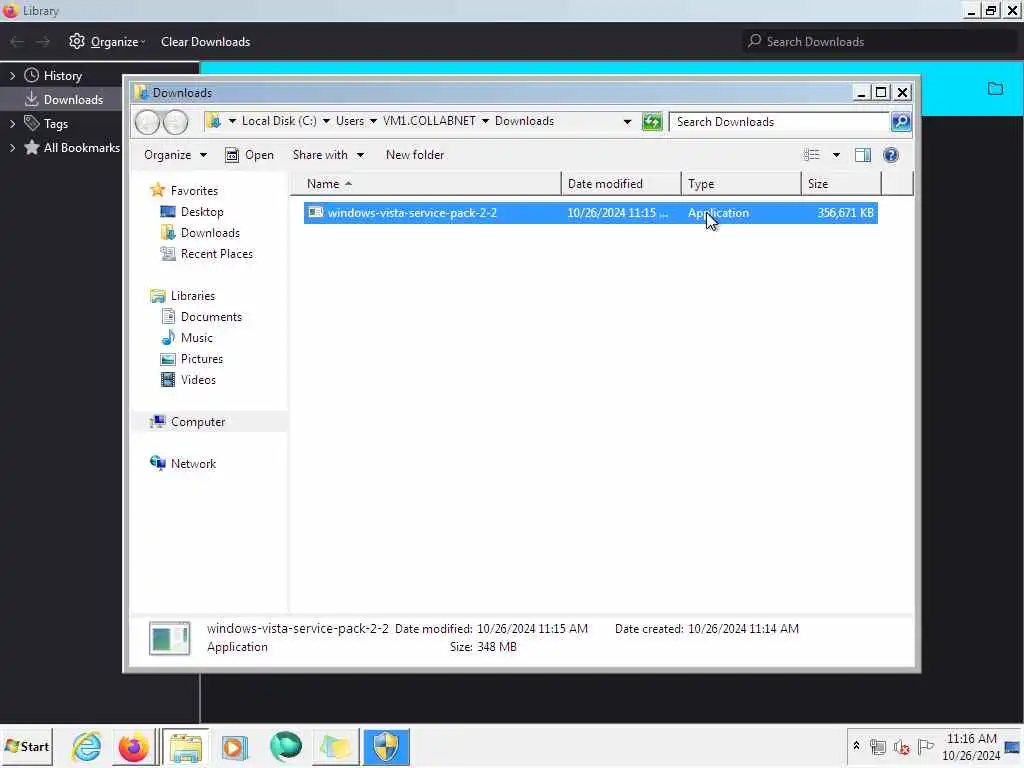Open Explorer help with the question mark icon
This screenshot has height=768, width=1024.
(x=891, y=155)
